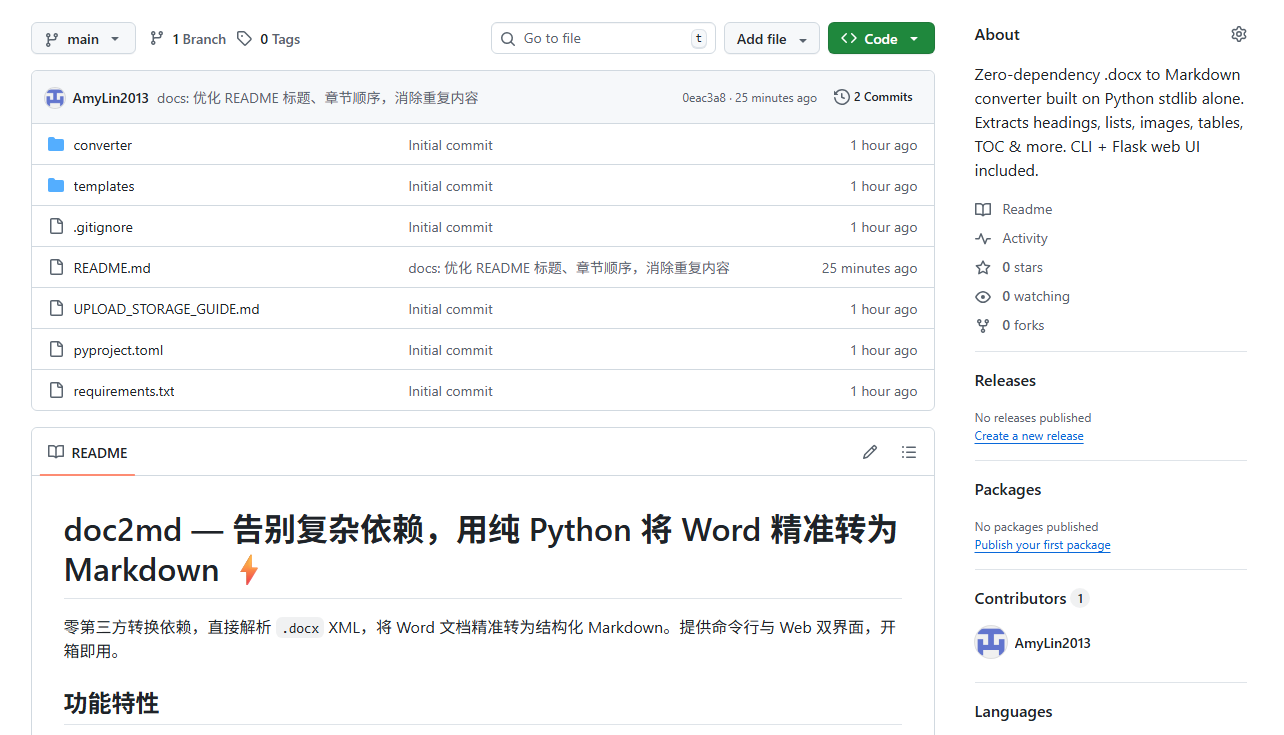This screenshot has height=735, width=1284.
Task: Open the green Code dropdown
Action: tap(881, 38)
